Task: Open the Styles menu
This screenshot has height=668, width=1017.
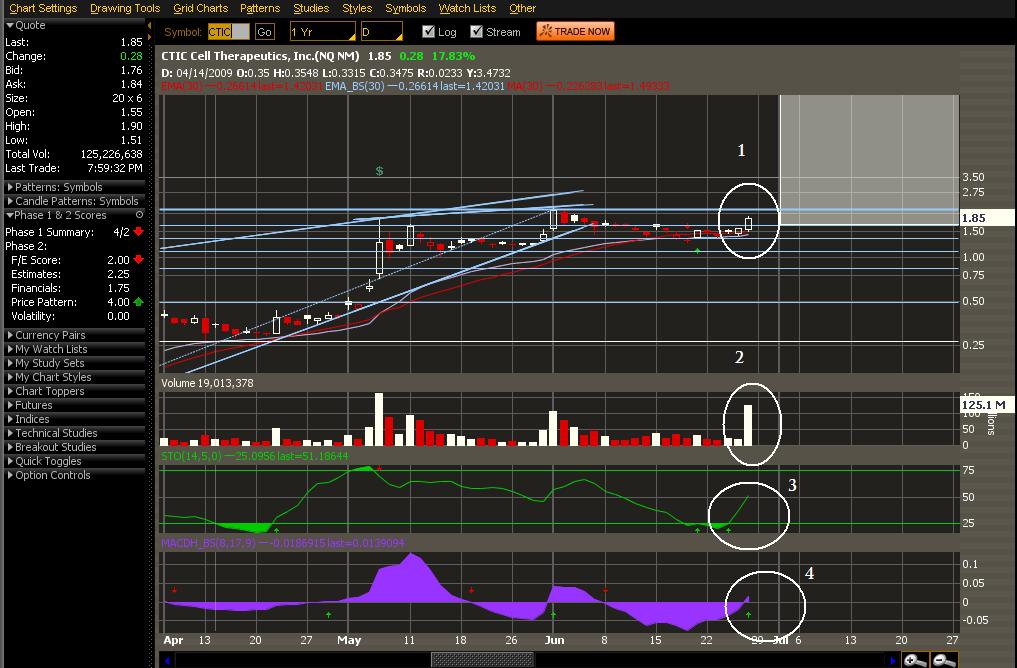Action: click(x=357, y=8)
